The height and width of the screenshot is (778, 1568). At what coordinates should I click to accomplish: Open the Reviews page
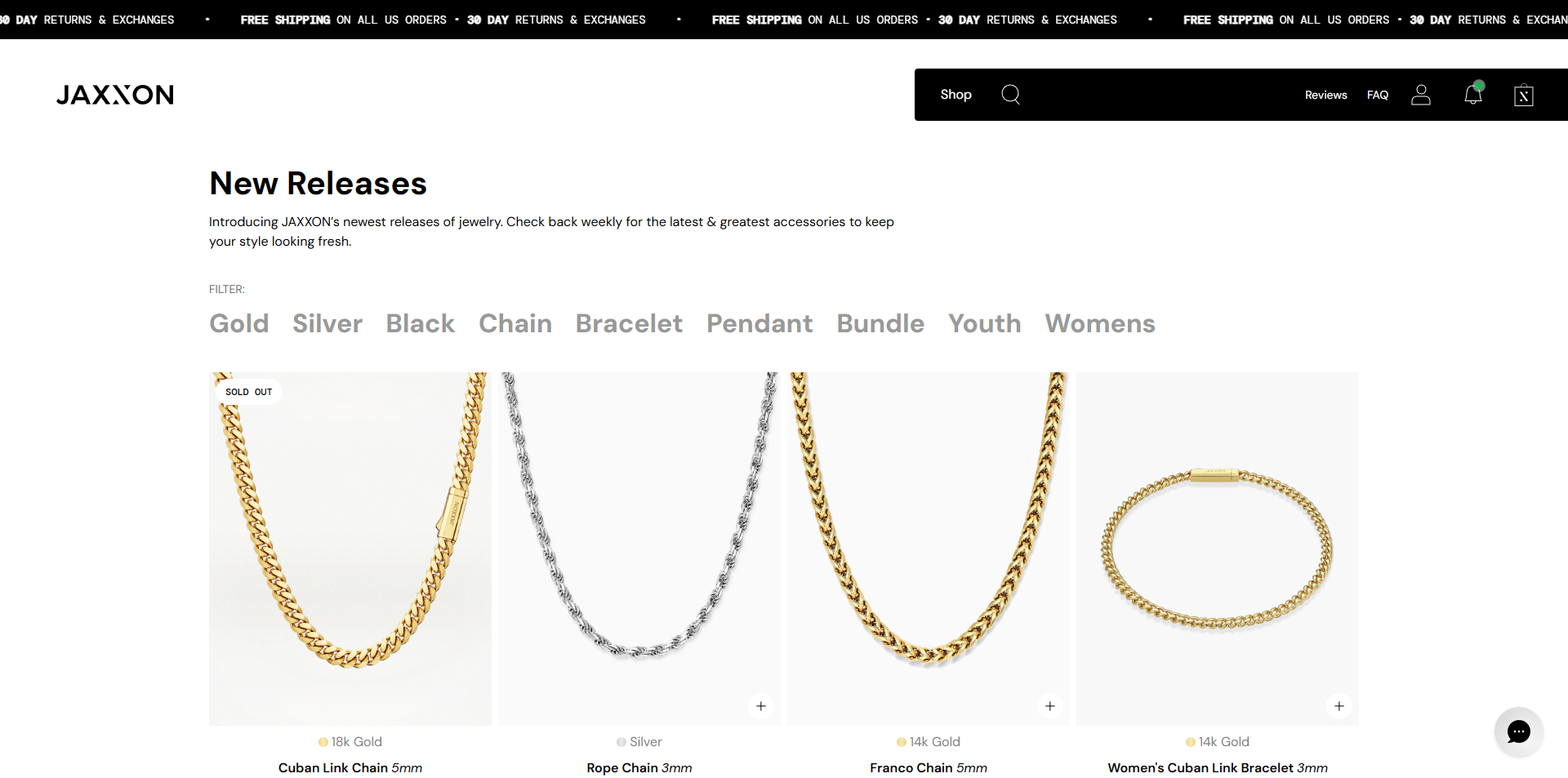pos(1325,96)
